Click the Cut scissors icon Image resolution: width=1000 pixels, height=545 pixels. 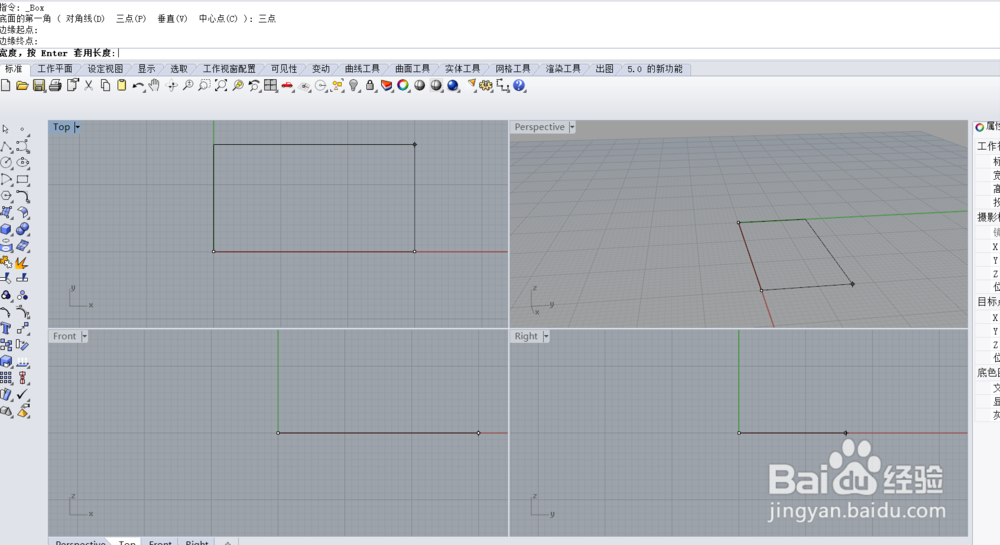point(89,85)
